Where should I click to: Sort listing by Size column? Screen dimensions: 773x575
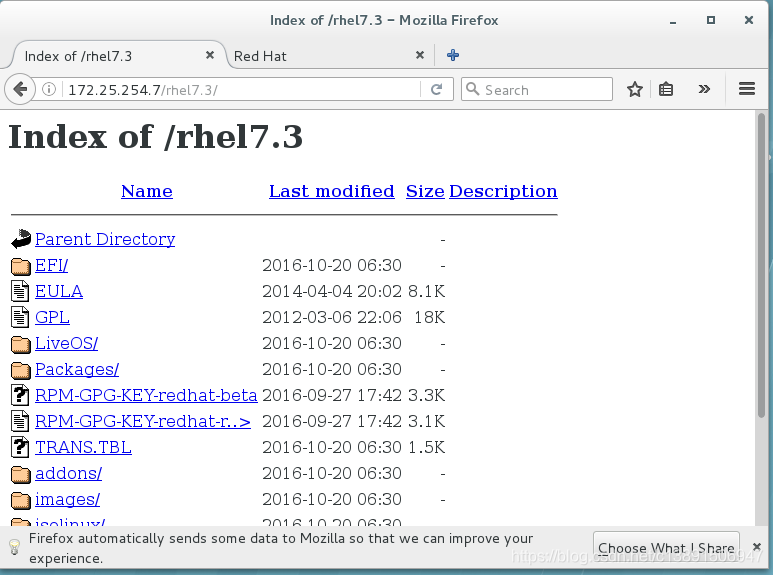click(x=425, y=191)
